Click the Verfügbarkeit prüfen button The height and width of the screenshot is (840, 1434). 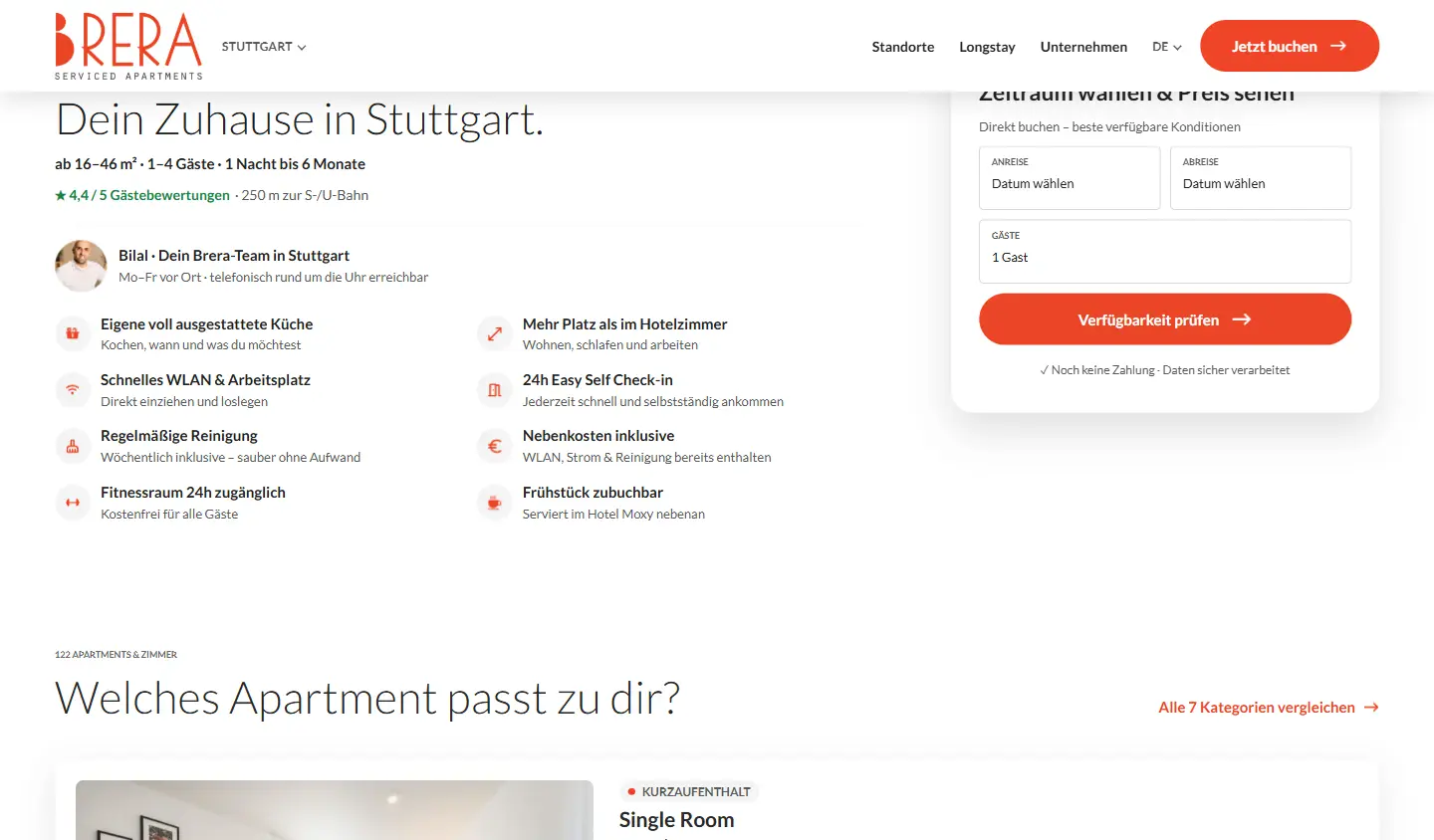tap(1165, 319)
